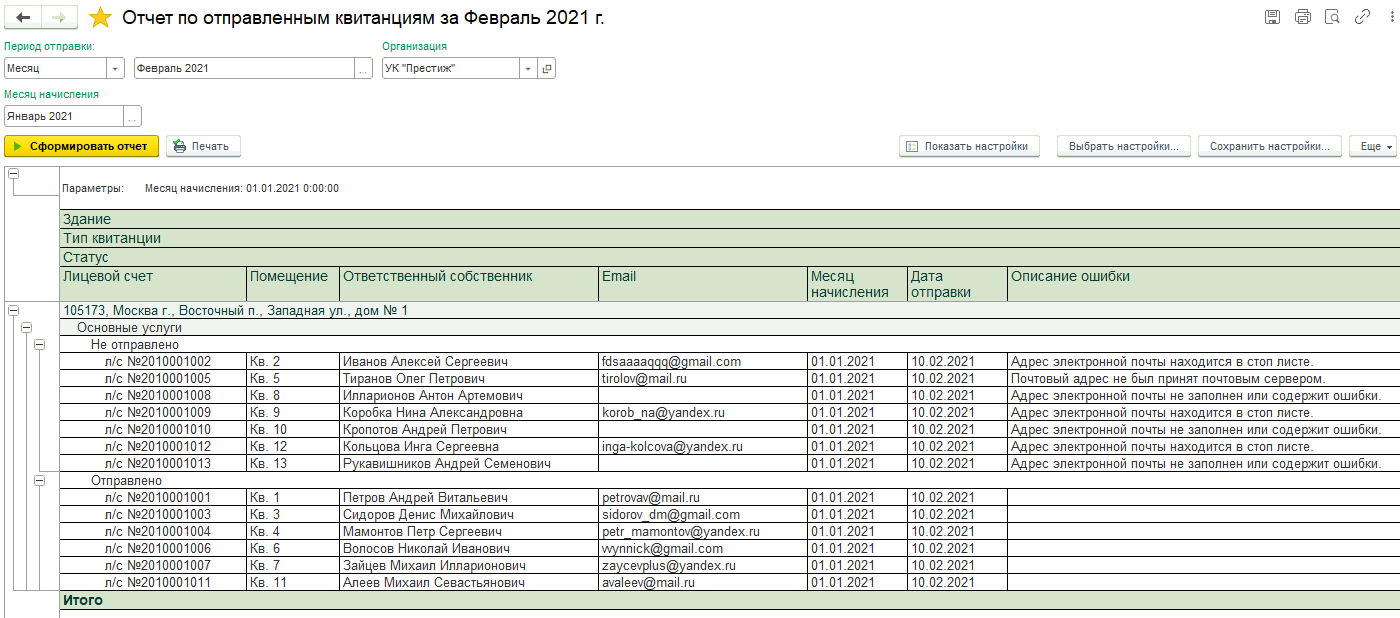Select cell Коробка Нина Александровна
The height and width of the screenshot is (618, 1400).
469,412
